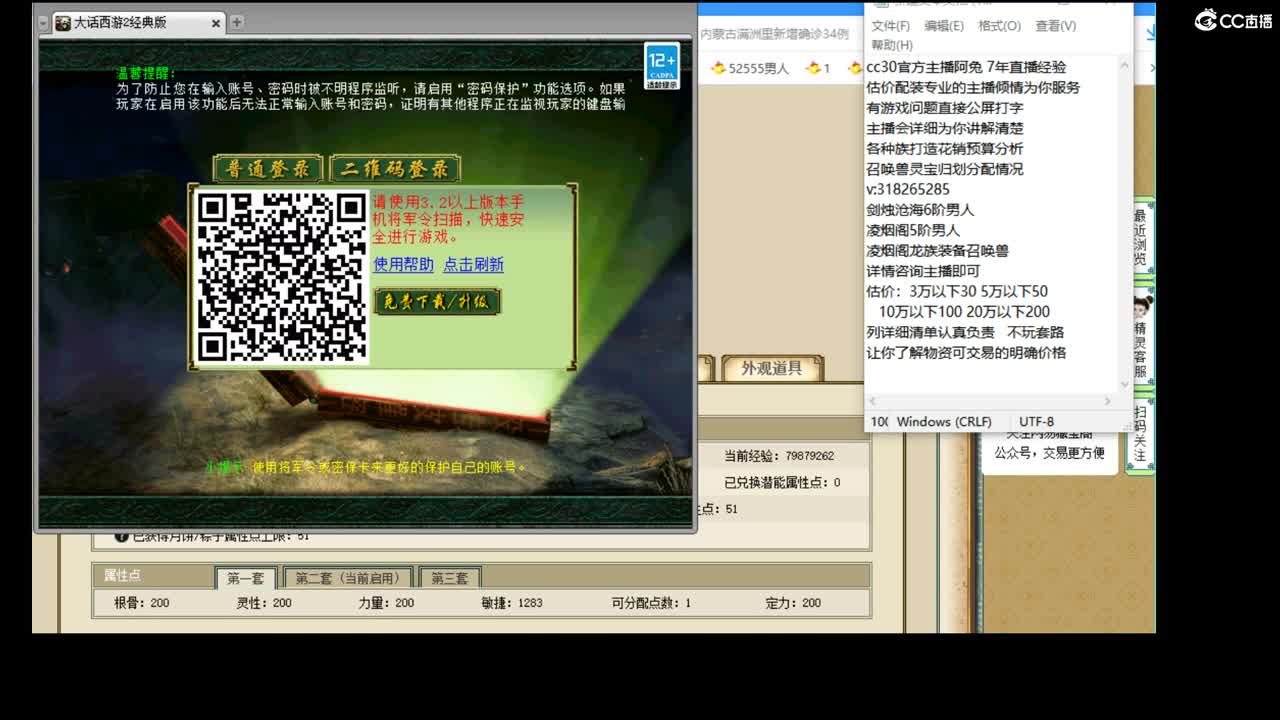Screen dimensions: 1280x720
Task: Click 点击刷新 to refresh the QR code
Action: point(473,264)
